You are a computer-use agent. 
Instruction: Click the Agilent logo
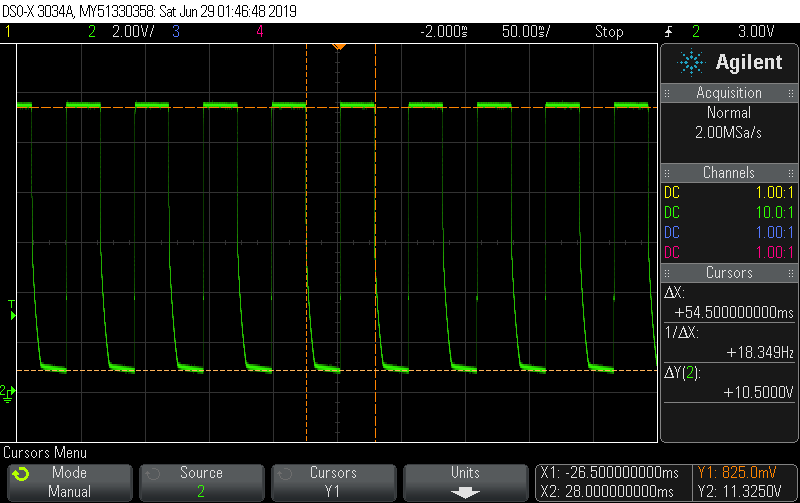pos(730,62)
